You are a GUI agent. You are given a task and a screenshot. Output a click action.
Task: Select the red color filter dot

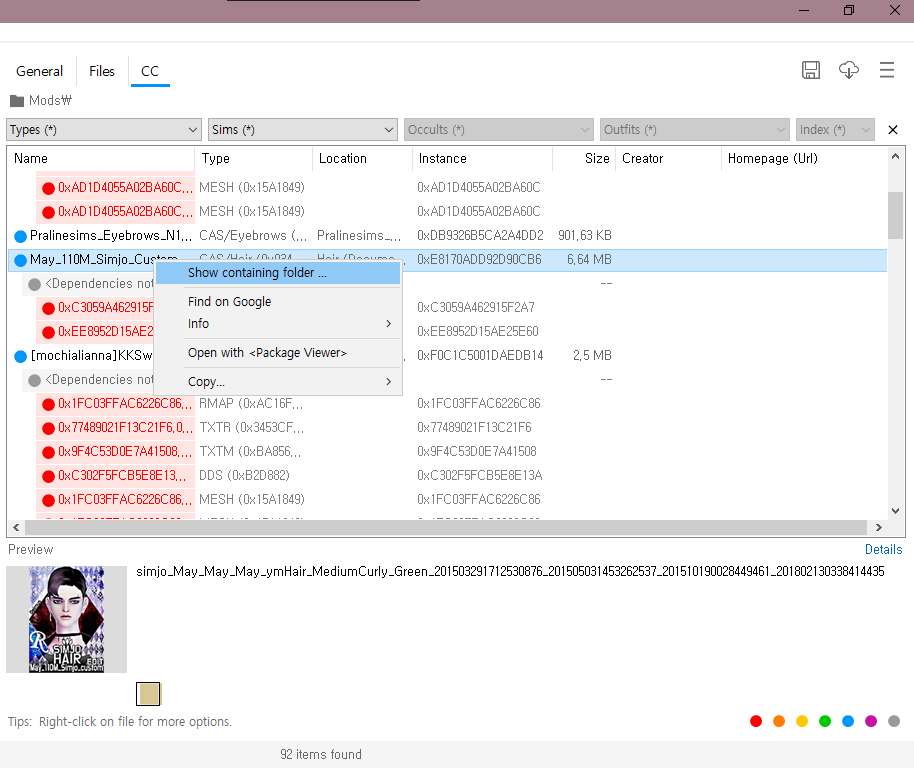click(756, 721)
